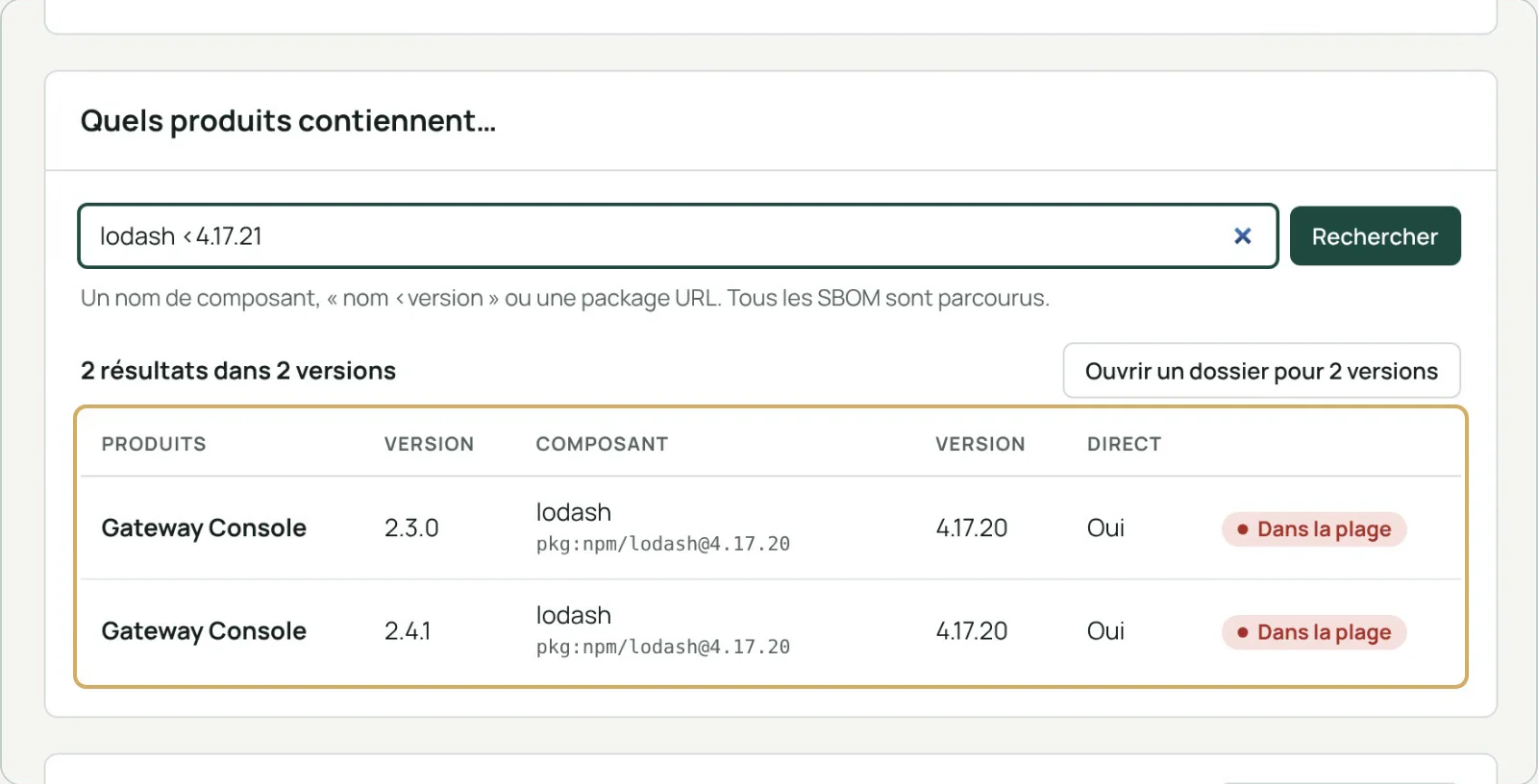
Task: Click the DIRECT column header
Action: pyautogui.click(x=1124, y=444)
